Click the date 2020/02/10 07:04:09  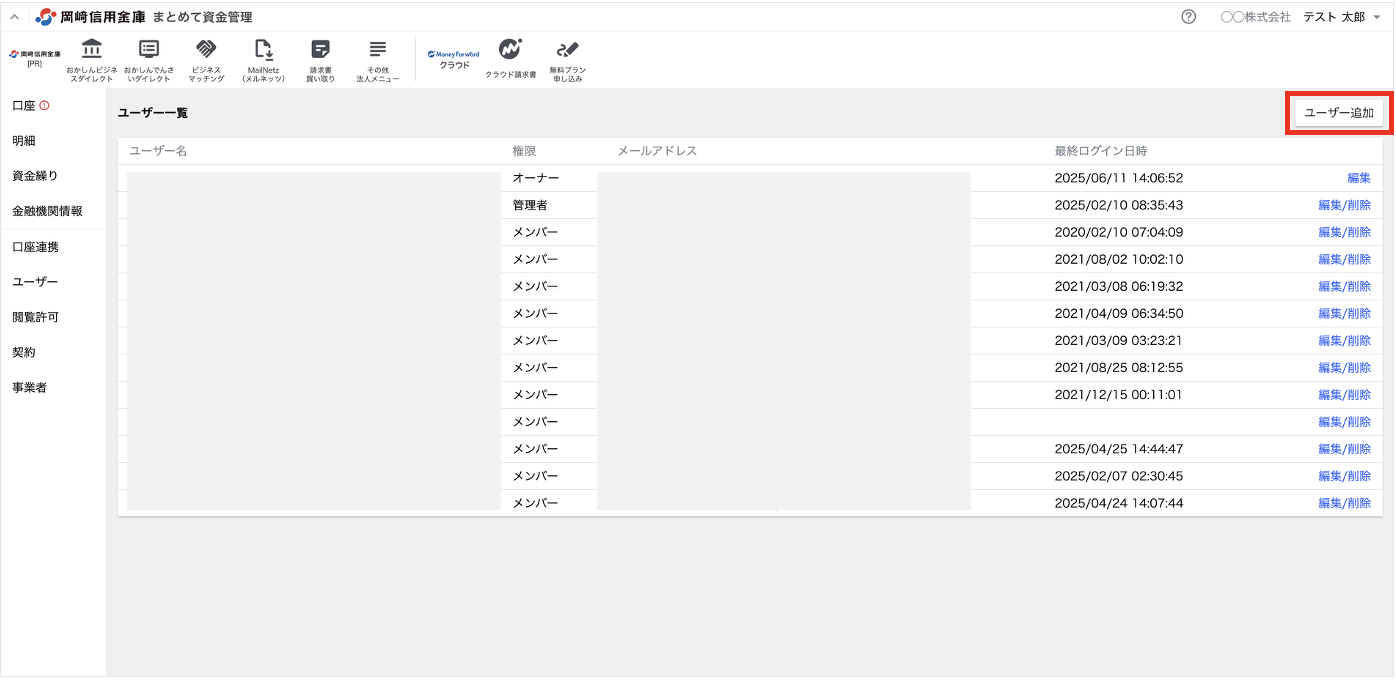coord(1119,232)
